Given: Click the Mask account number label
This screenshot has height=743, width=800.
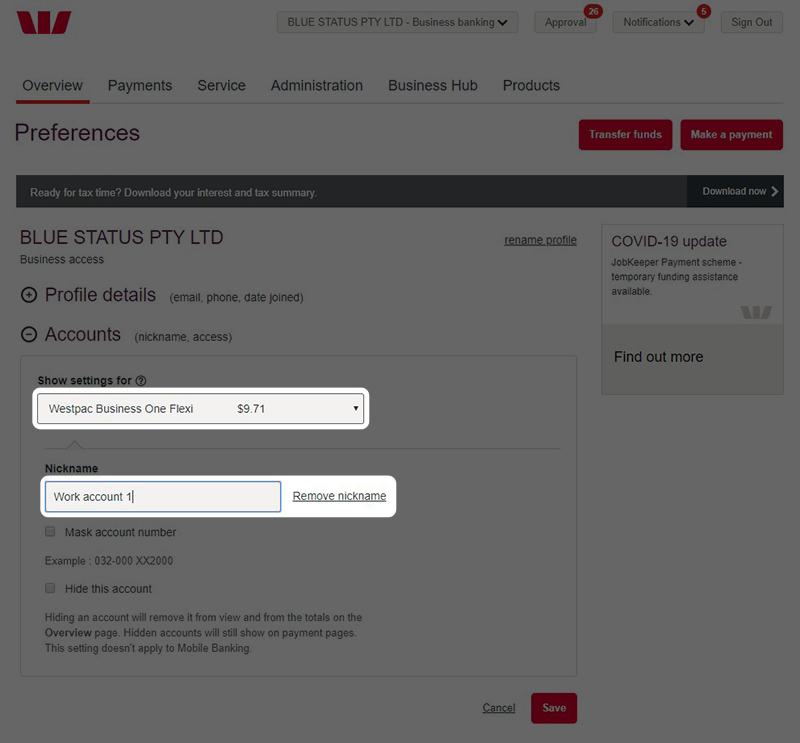Looking at the screenshot, I should coord(120,532).
